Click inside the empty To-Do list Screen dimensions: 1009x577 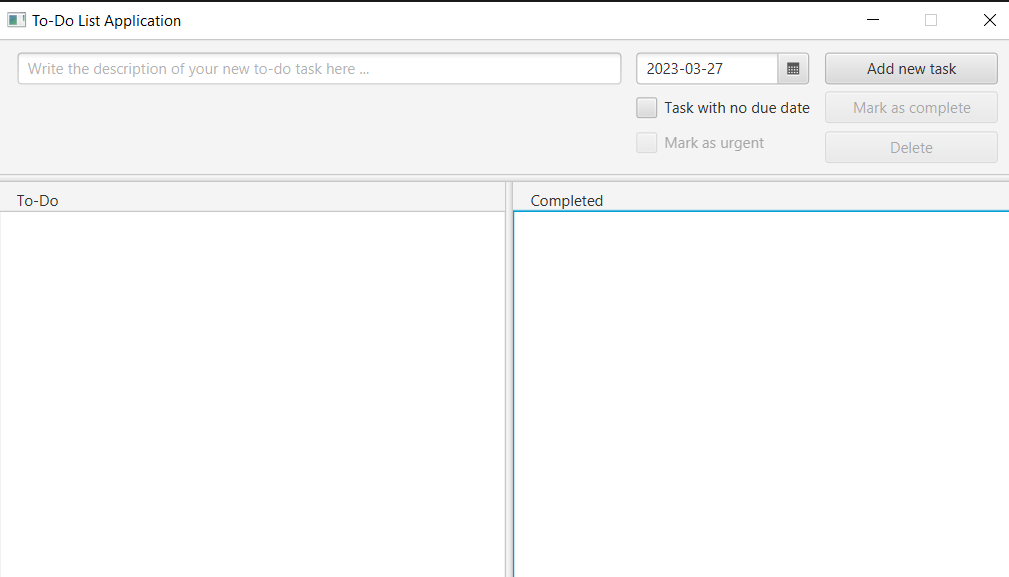click(253, 394)
